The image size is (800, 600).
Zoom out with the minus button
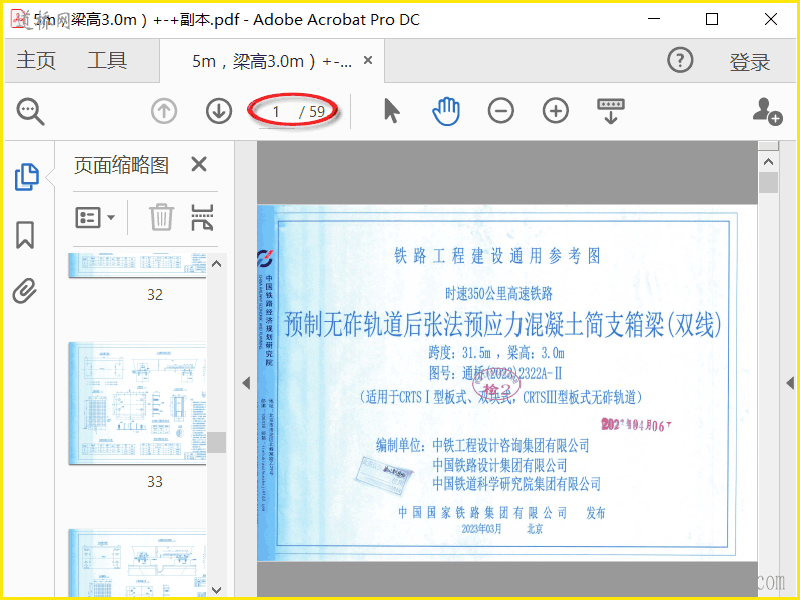coord(501,111)
